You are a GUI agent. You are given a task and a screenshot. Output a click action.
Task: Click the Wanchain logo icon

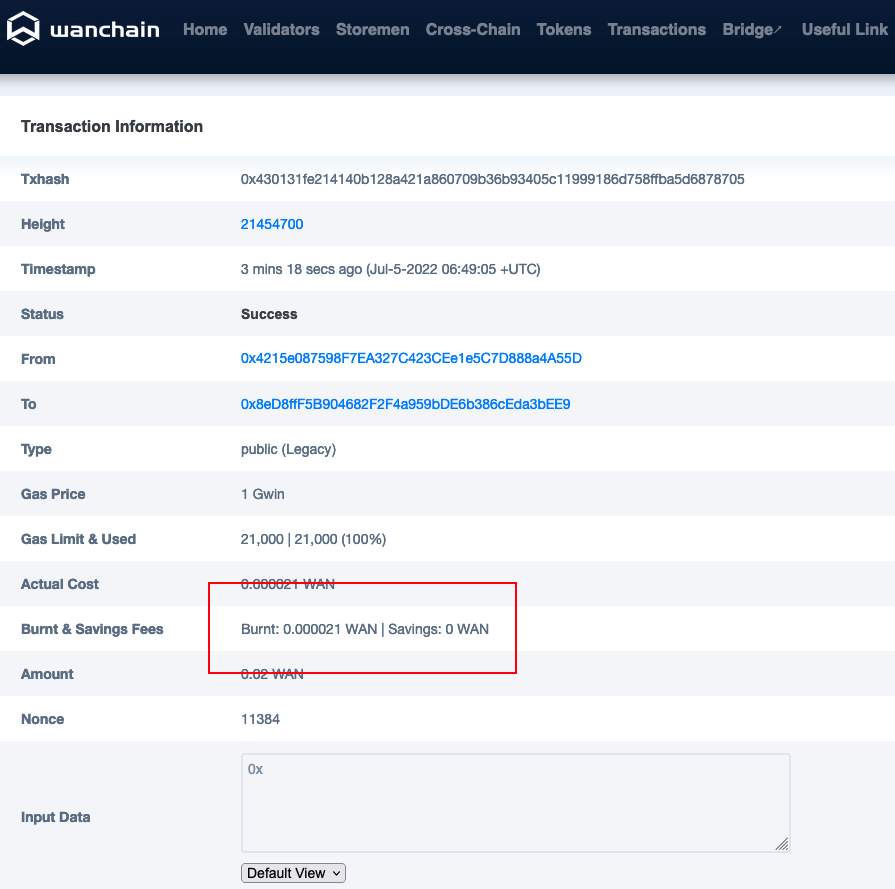tap(23, 29)
